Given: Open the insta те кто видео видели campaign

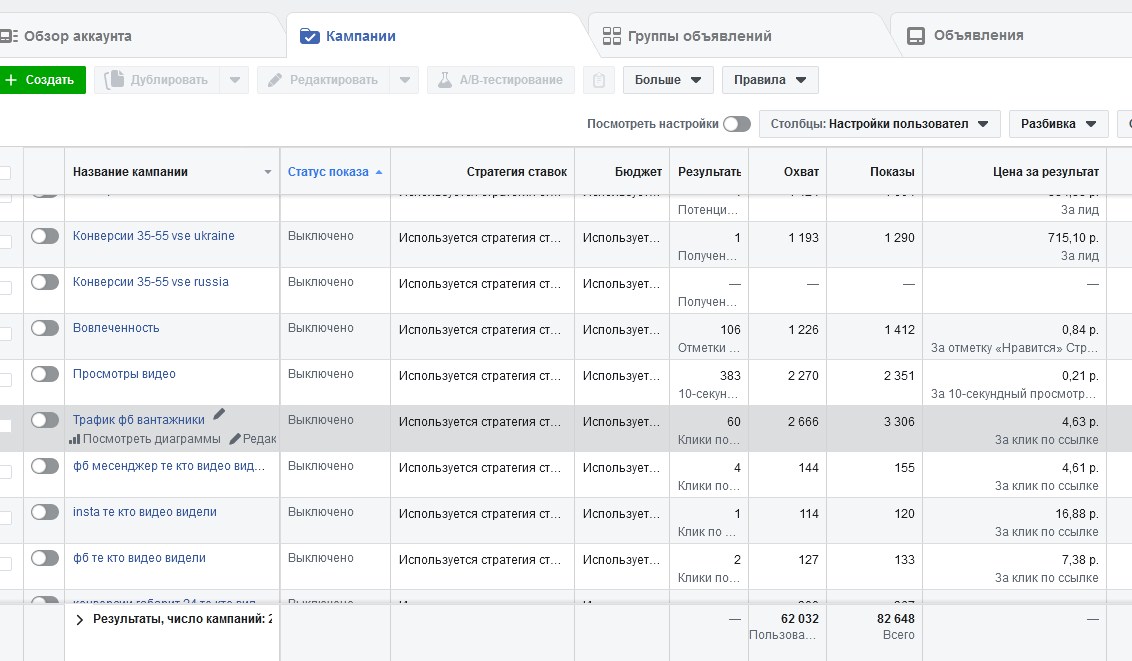Looking at the screenshot, I should 144,512.
